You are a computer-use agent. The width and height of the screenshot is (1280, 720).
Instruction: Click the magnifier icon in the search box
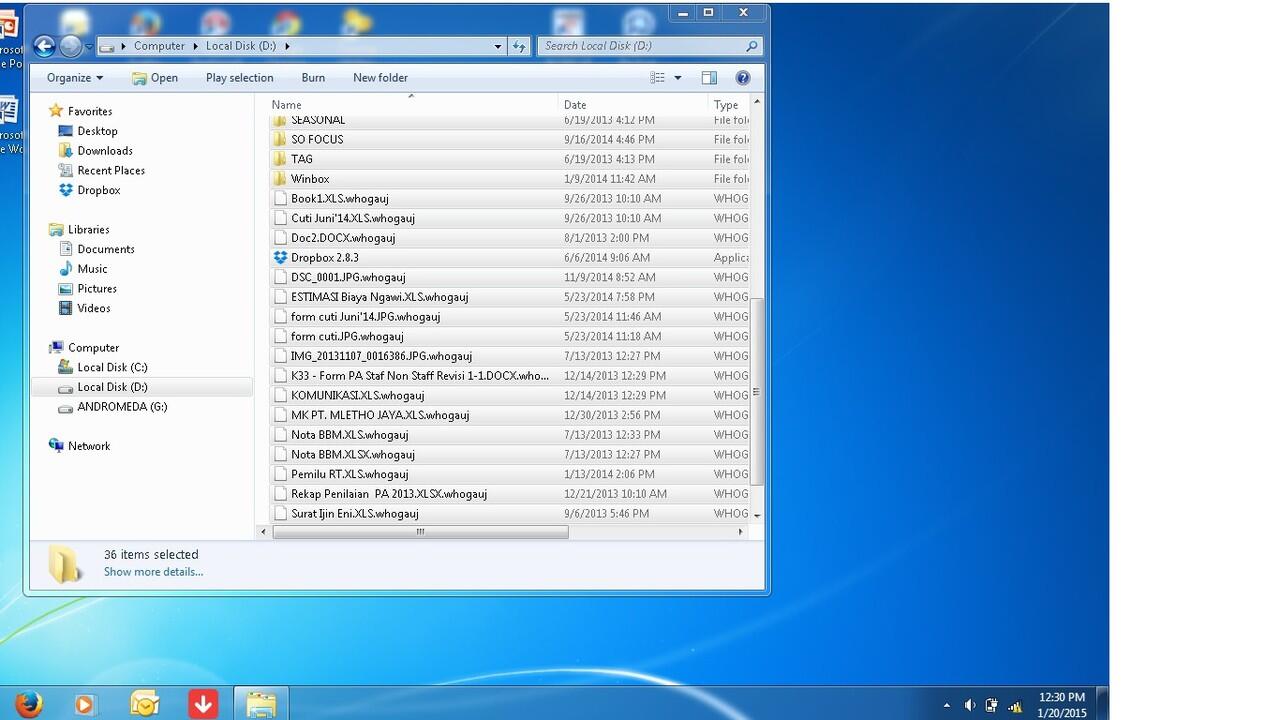tap(752, 46)
